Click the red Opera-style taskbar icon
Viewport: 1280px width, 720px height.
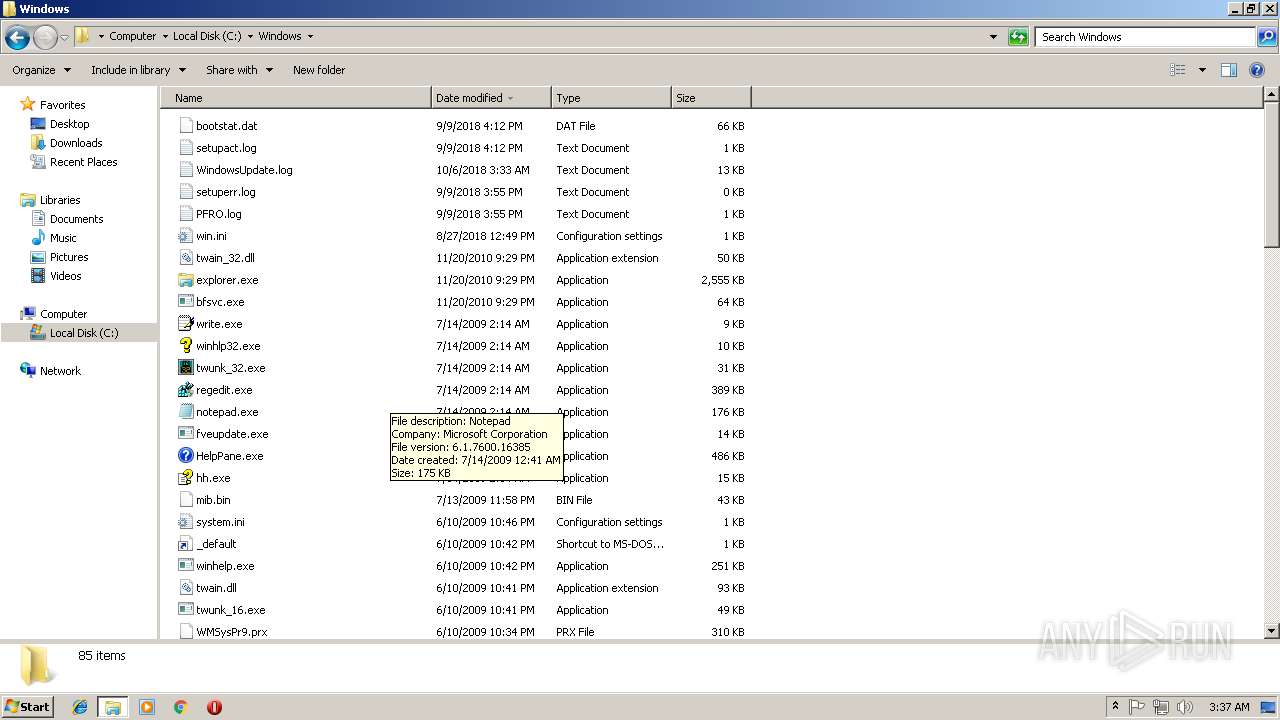214,707
